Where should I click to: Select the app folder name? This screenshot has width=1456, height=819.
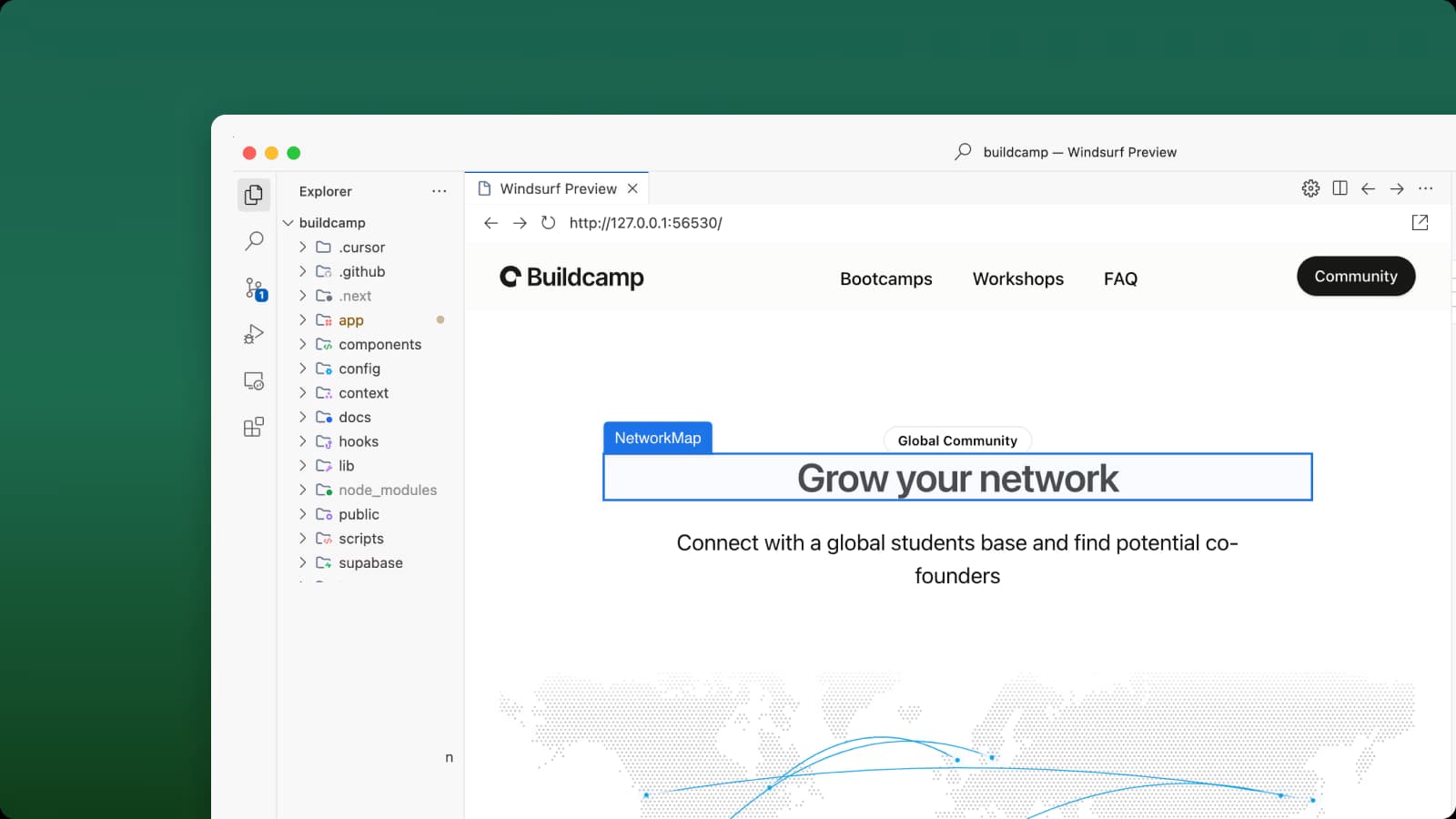351,320
